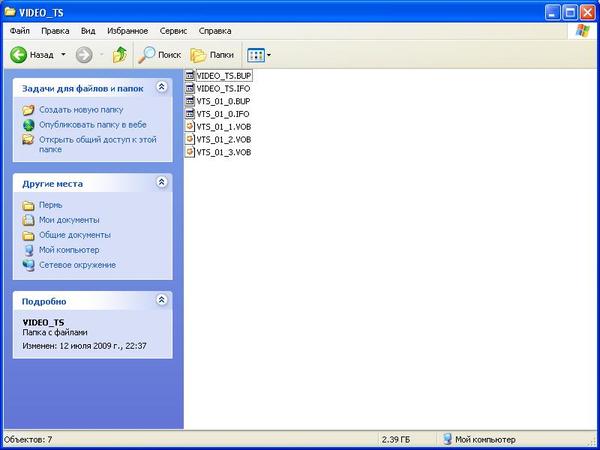Select file name VTS_01_3.VOB
The image size is (600, 450).
coord(223,152)
